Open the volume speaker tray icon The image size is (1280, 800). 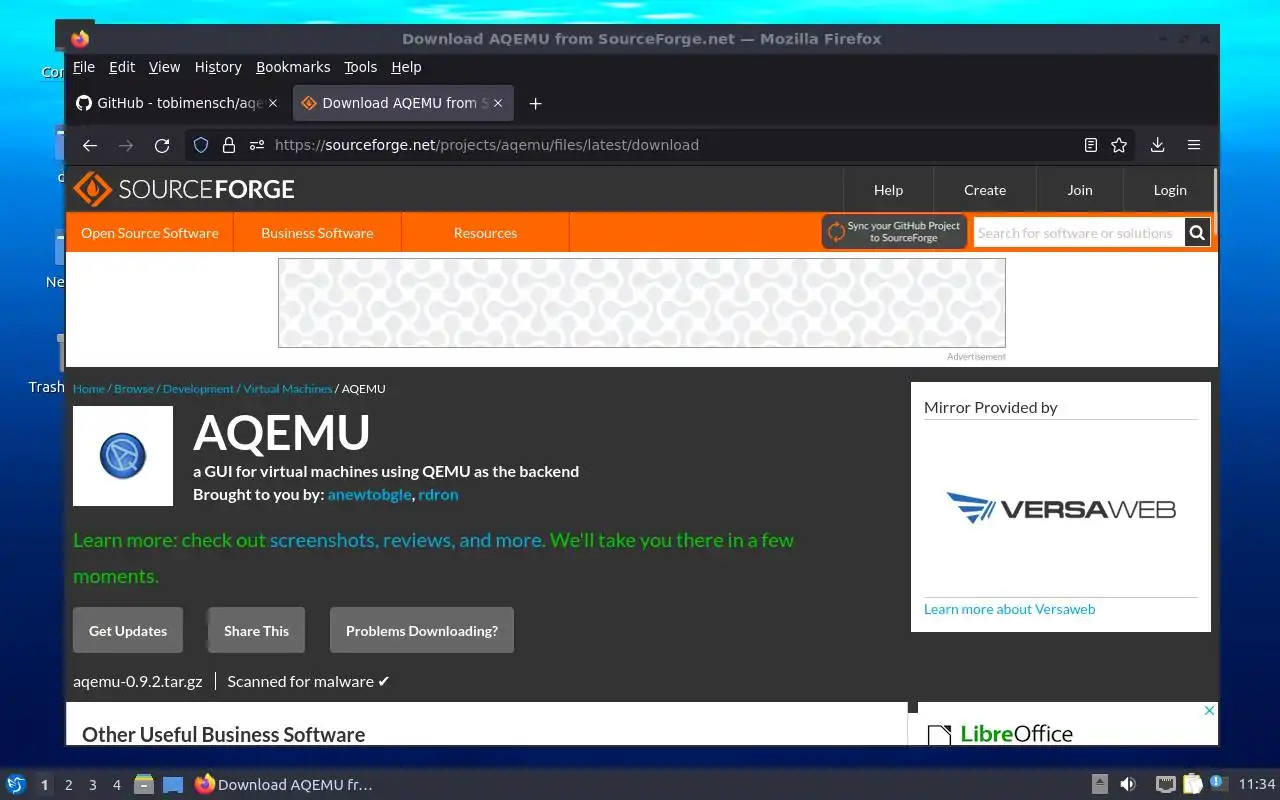tap(1128, 784)
